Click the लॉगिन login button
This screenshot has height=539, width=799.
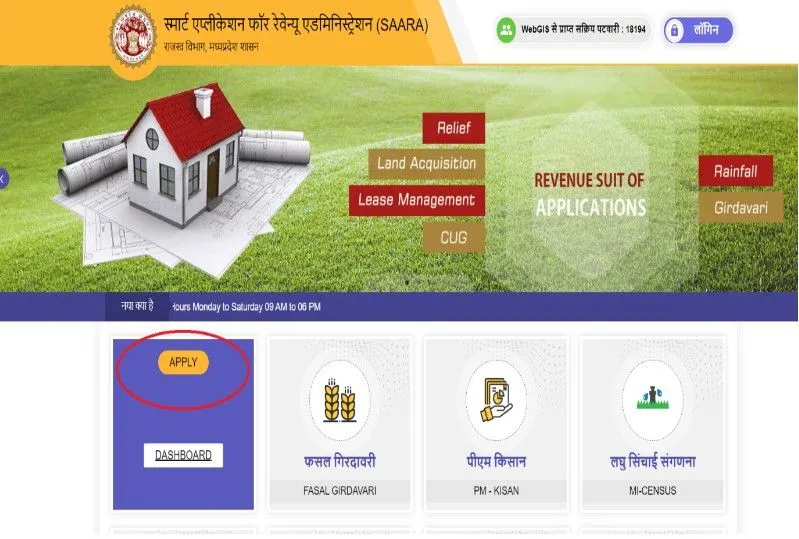[698, 30]
